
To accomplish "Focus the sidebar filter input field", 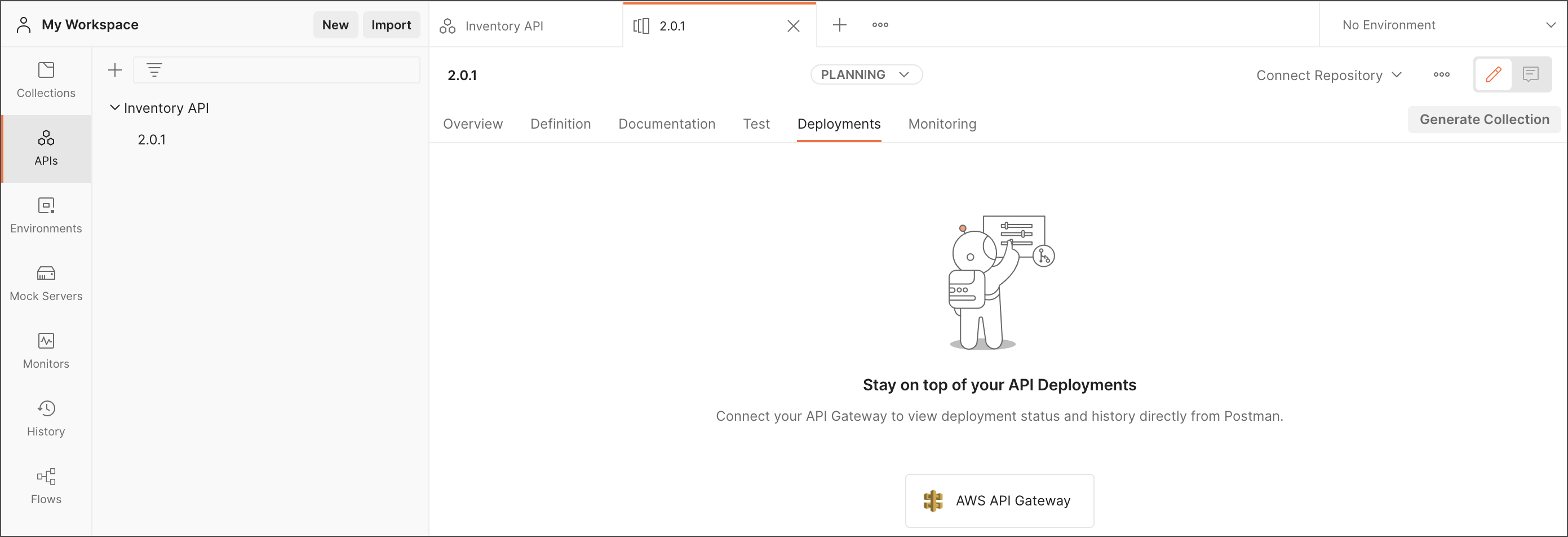I will click(277, 70).
